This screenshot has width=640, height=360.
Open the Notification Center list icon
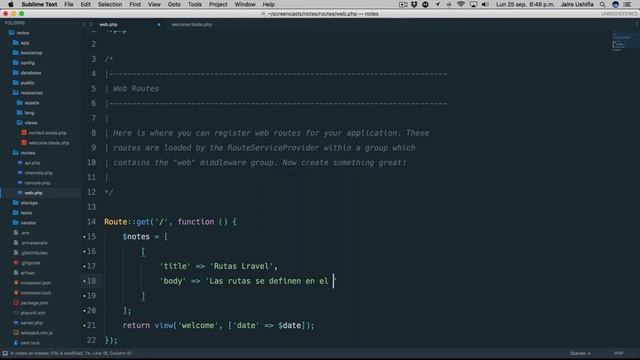(x=627, y=4)
